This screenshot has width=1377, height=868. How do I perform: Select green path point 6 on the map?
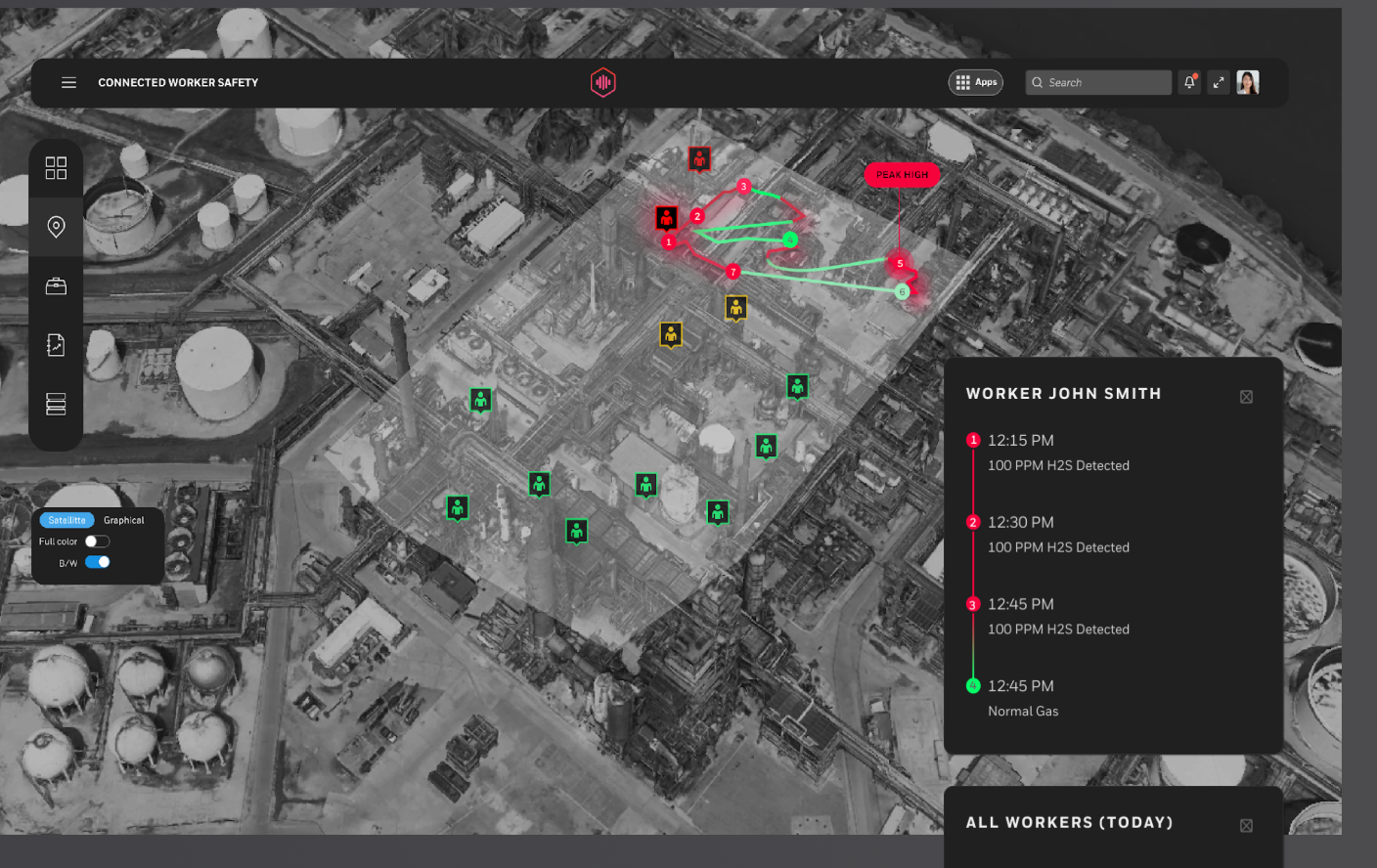point(903,291)
